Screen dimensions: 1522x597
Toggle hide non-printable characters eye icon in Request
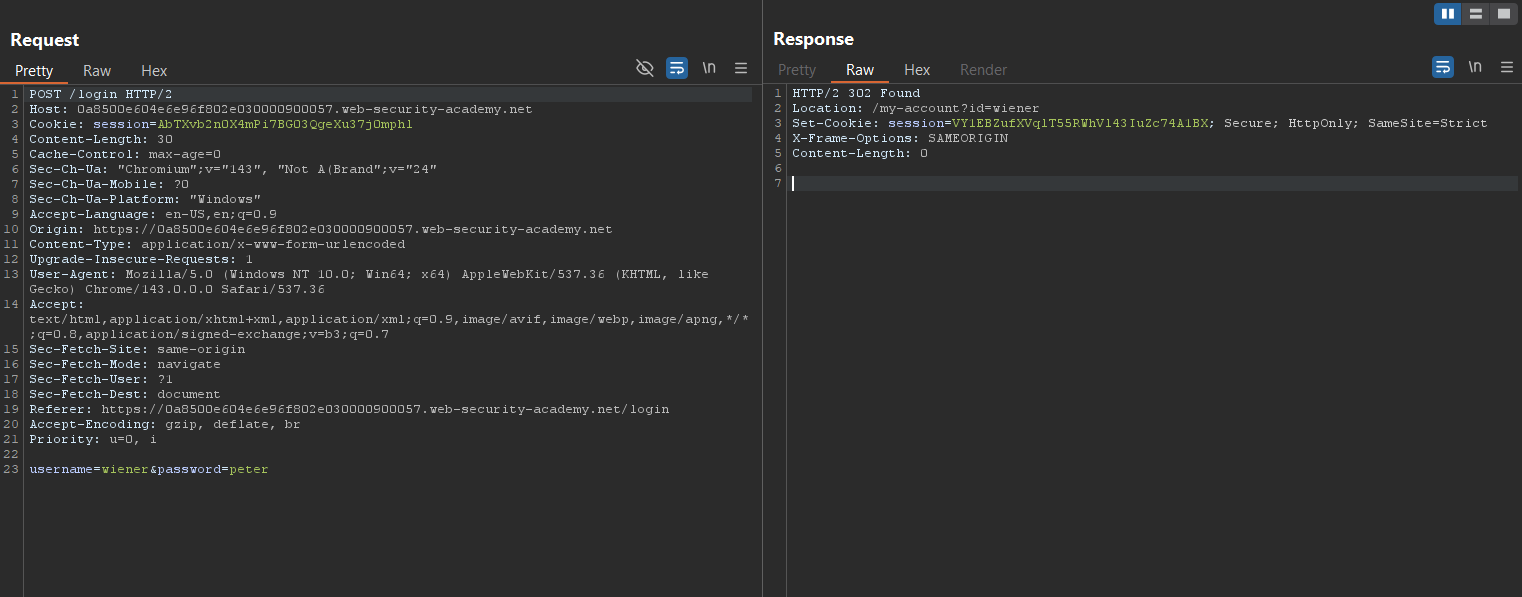click(645, 68)
